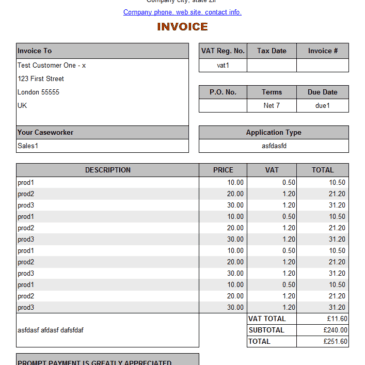Select the 21.20 total in second row
This screenshot has width=365, height=365.
(337, 194)
